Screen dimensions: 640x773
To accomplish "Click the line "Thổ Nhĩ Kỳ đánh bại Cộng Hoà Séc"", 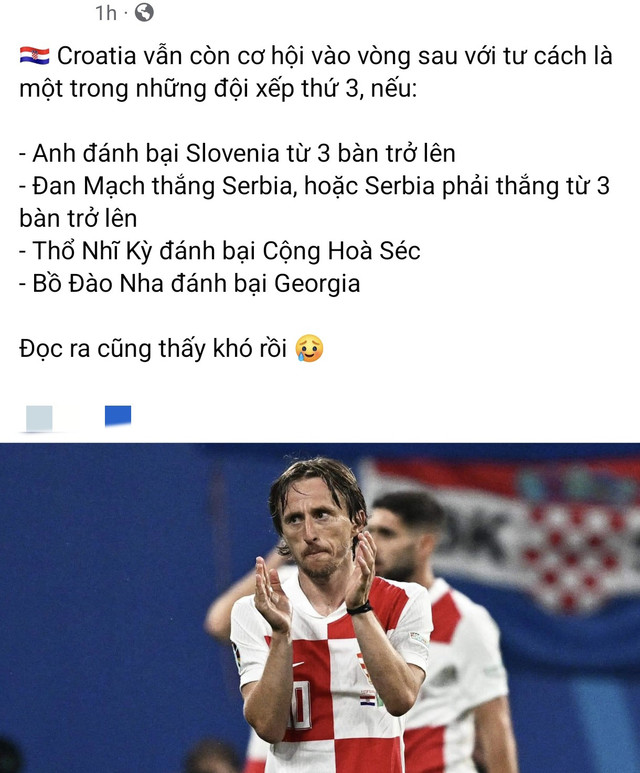I will 220,251.
